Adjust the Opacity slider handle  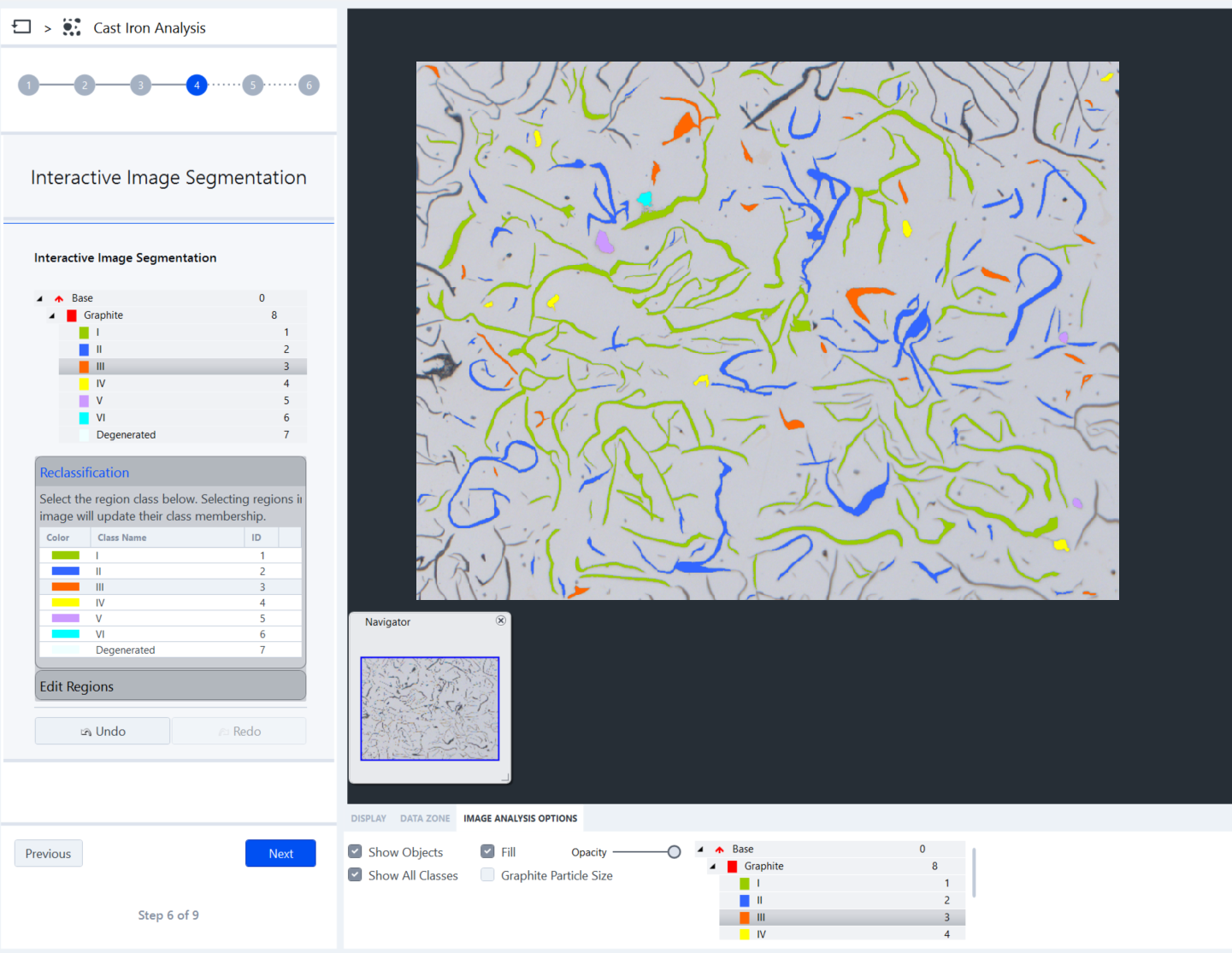(x=674, y=851)
